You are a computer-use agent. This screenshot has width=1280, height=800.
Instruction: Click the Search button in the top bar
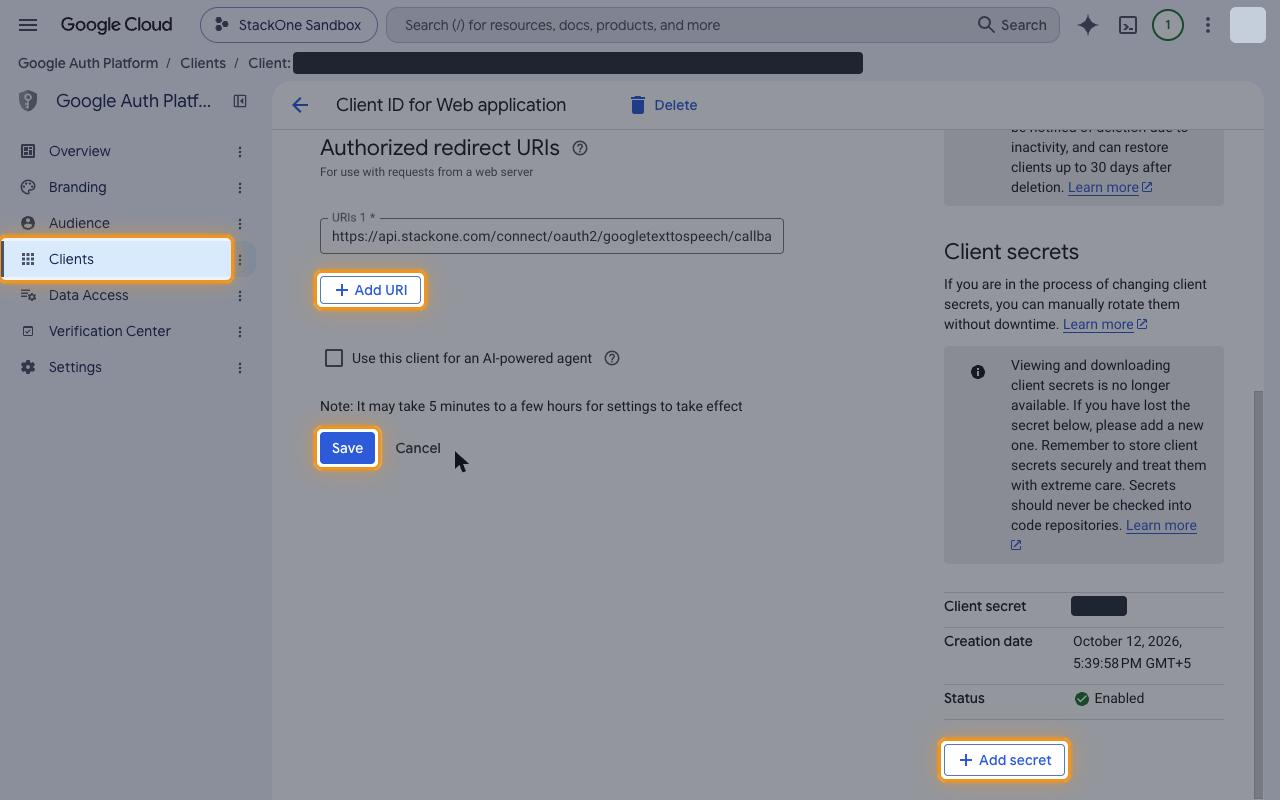coord(1013,25)
